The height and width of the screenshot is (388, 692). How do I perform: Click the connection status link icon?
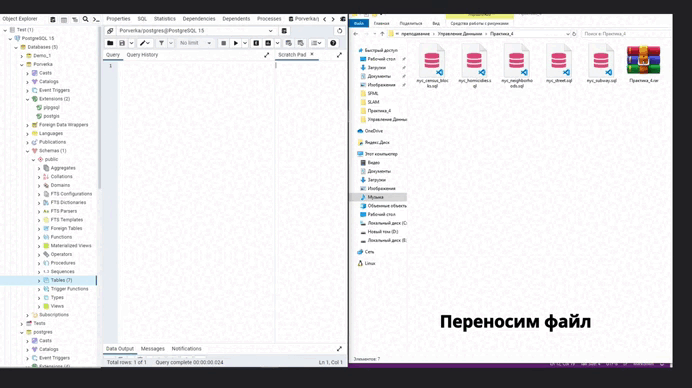coord(110,31)
